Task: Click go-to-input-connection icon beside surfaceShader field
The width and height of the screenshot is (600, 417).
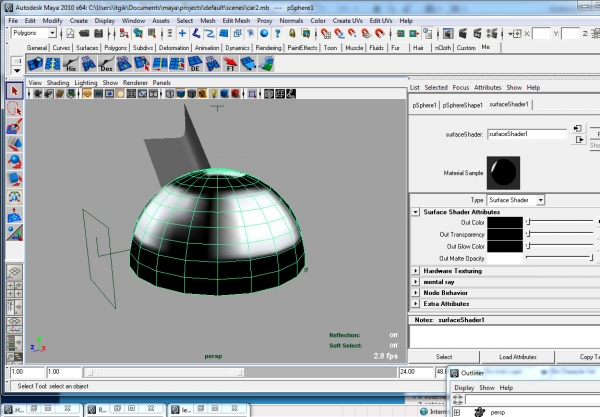Action: (x=578, y=129)
